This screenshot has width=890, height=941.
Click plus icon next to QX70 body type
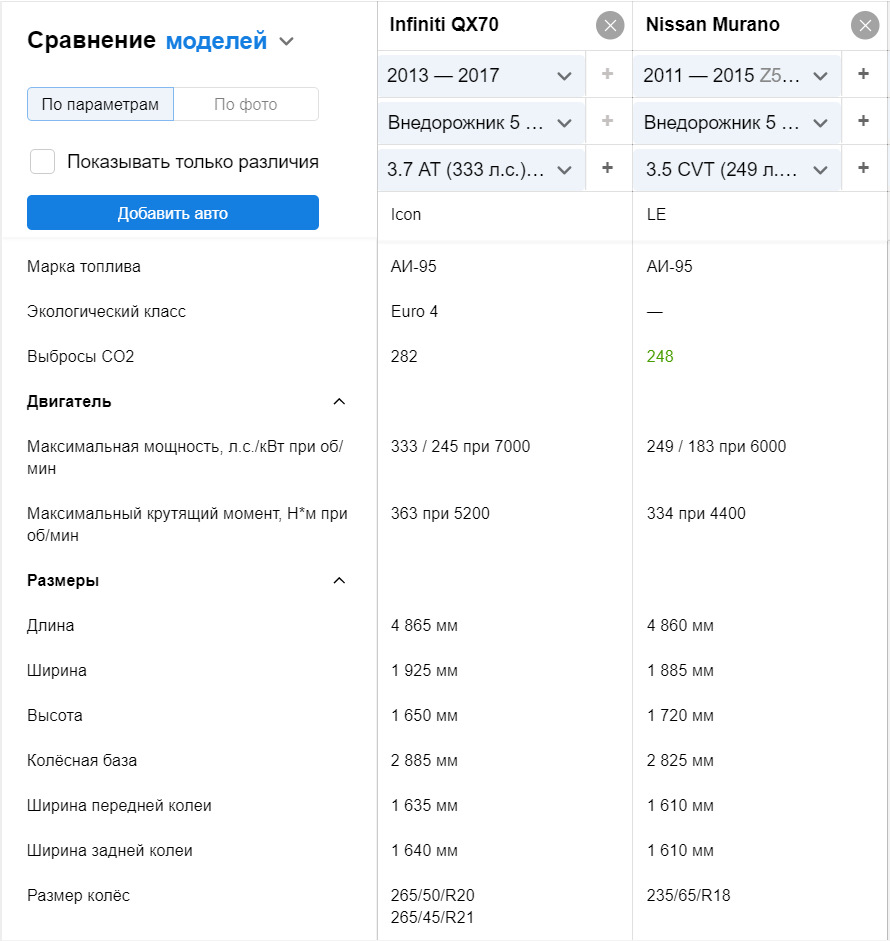[x=607, y=121]
